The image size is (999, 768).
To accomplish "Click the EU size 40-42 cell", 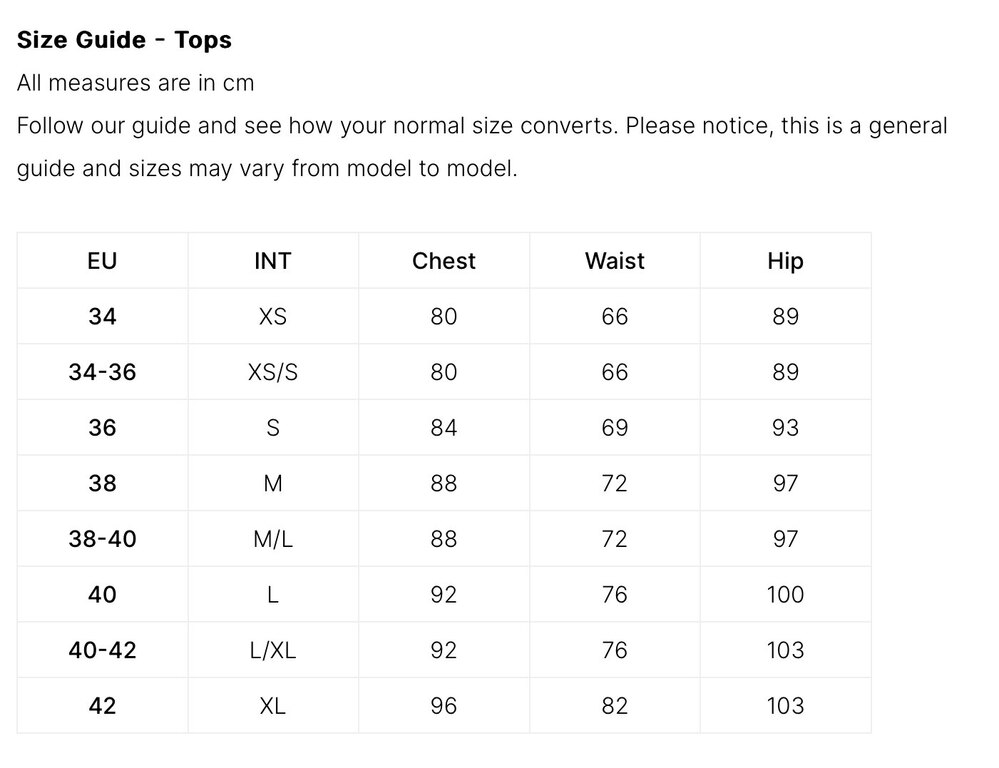I will click(x=102, y=650).
